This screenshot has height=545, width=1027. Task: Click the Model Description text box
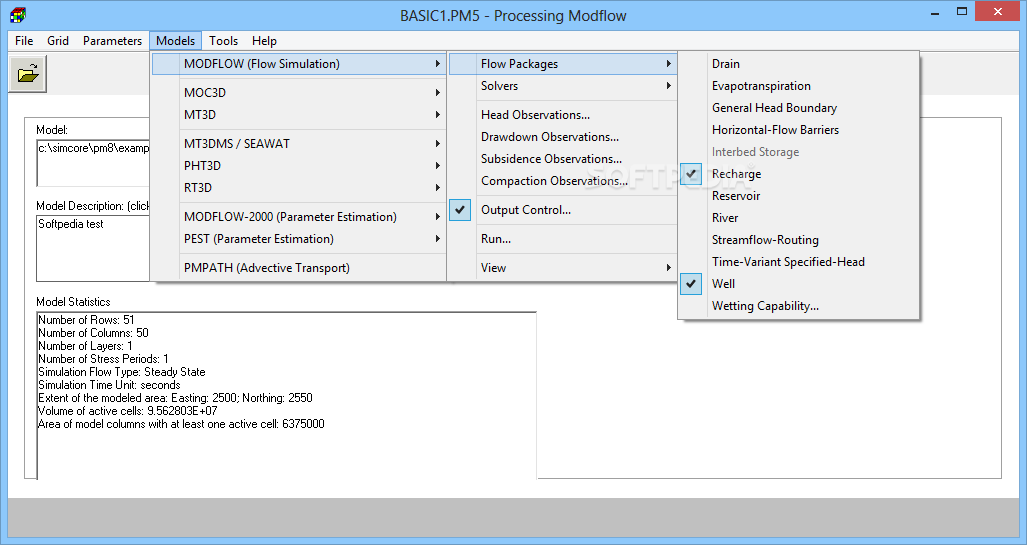[93, 248]
